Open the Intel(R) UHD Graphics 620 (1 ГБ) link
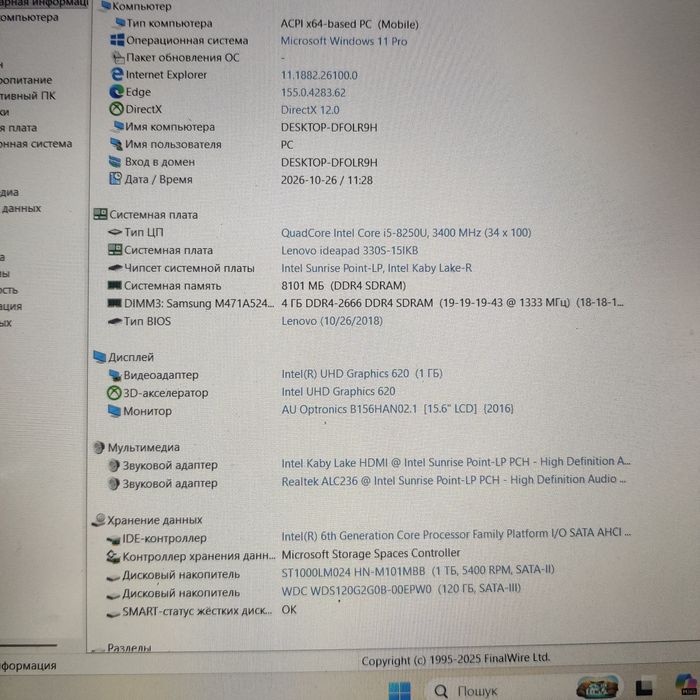The width and height of the screenshot is (700, 700). 362,374
